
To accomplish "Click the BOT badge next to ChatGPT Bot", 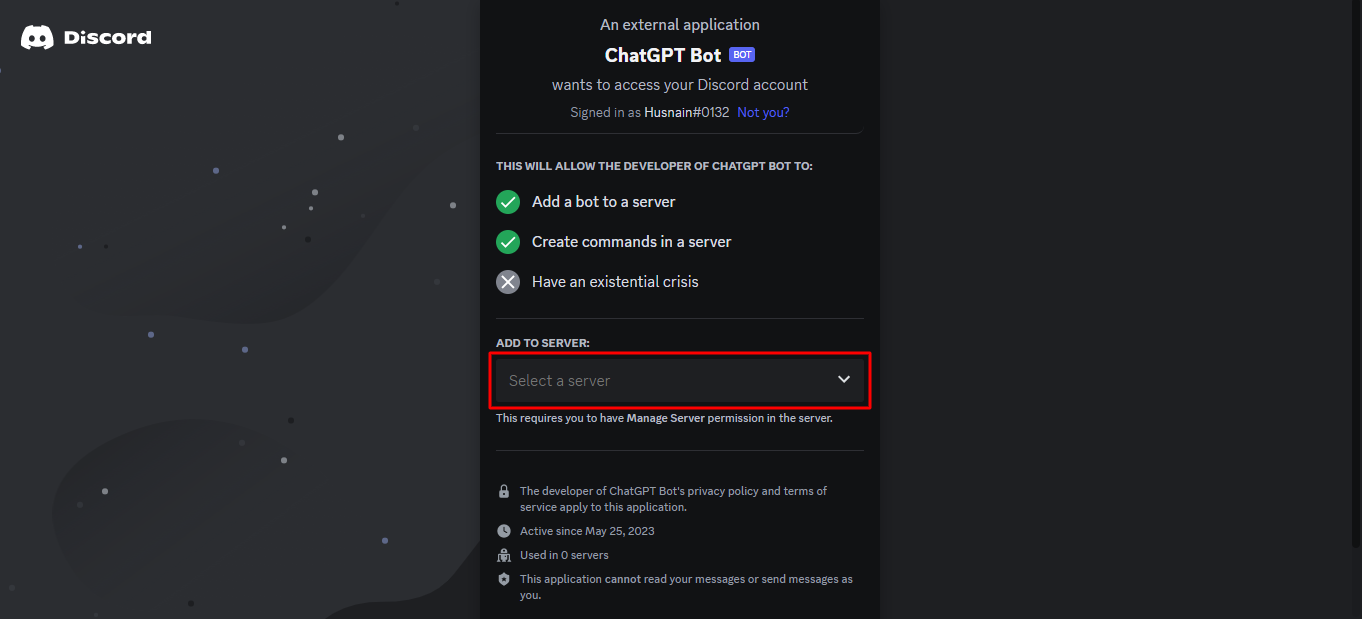I will click(x=742, y=55).
